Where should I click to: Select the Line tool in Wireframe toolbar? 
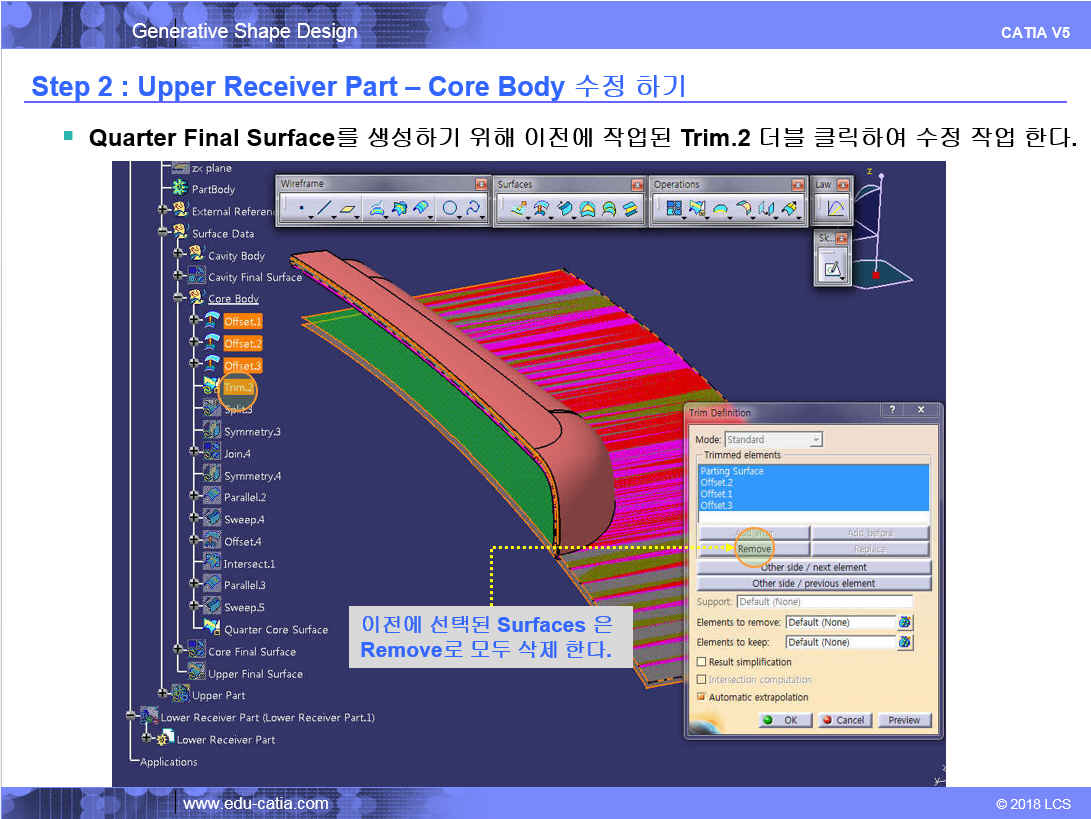pos(323,210)
